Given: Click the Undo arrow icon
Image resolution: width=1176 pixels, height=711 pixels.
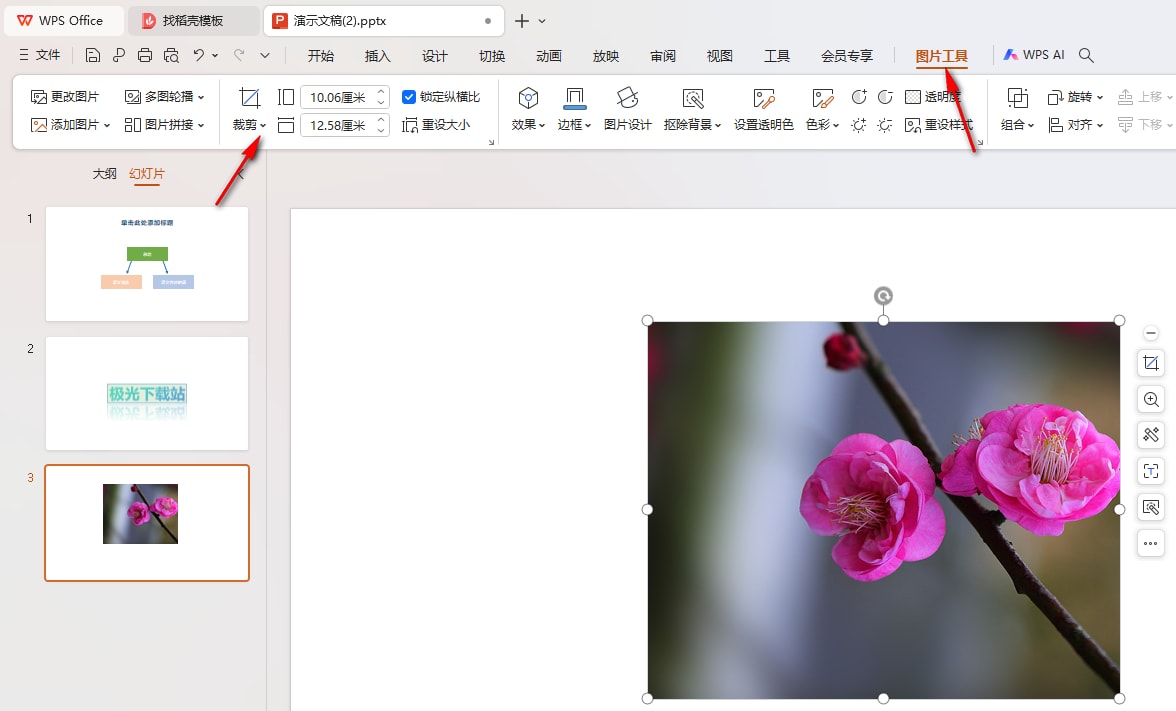Looking at the screenshot, I should pyautogui.click(x=199, y=55).
